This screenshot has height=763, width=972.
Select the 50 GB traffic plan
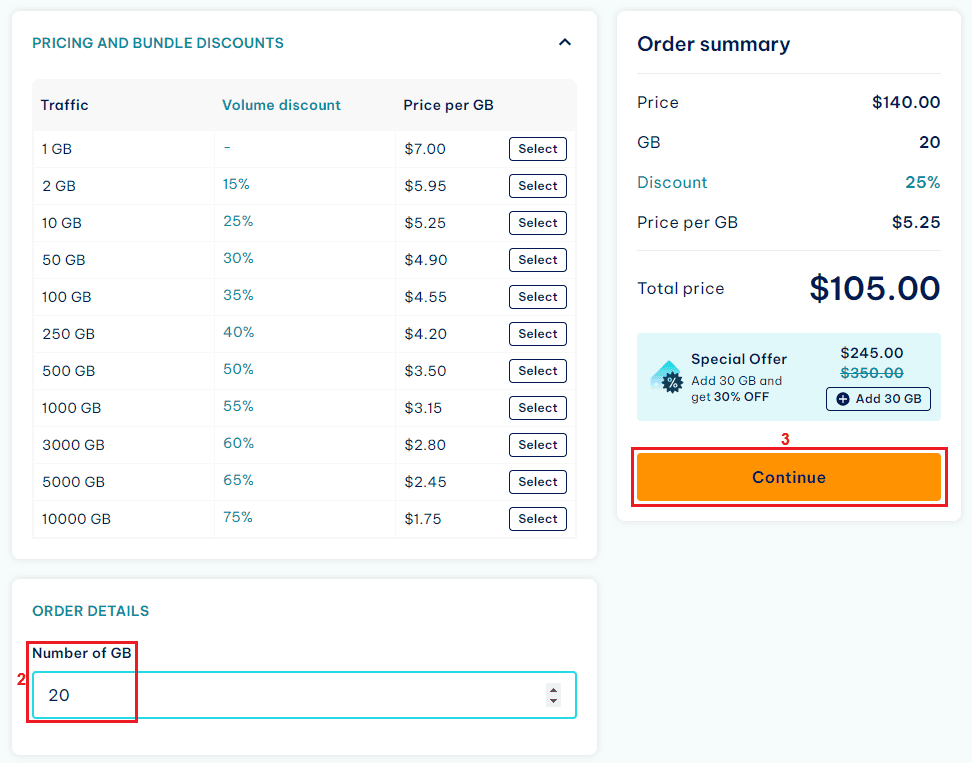[537, 260]
